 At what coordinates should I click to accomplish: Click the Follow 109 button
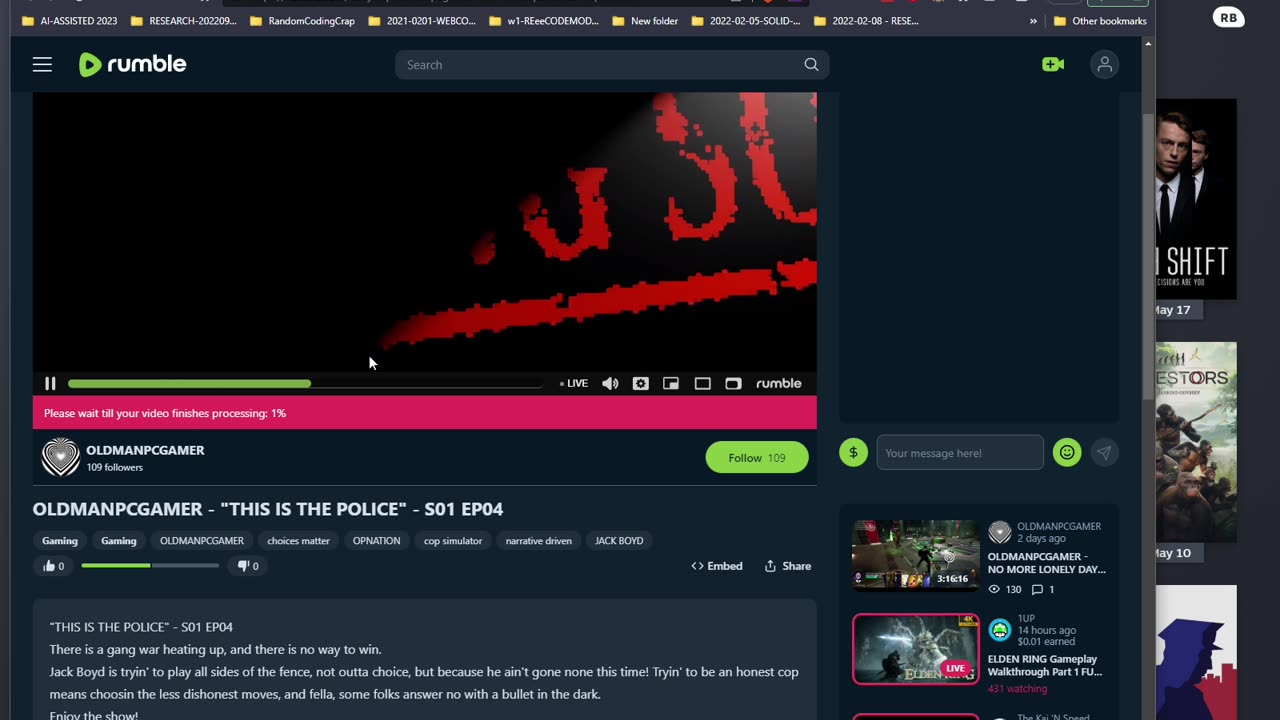(757, 457)
